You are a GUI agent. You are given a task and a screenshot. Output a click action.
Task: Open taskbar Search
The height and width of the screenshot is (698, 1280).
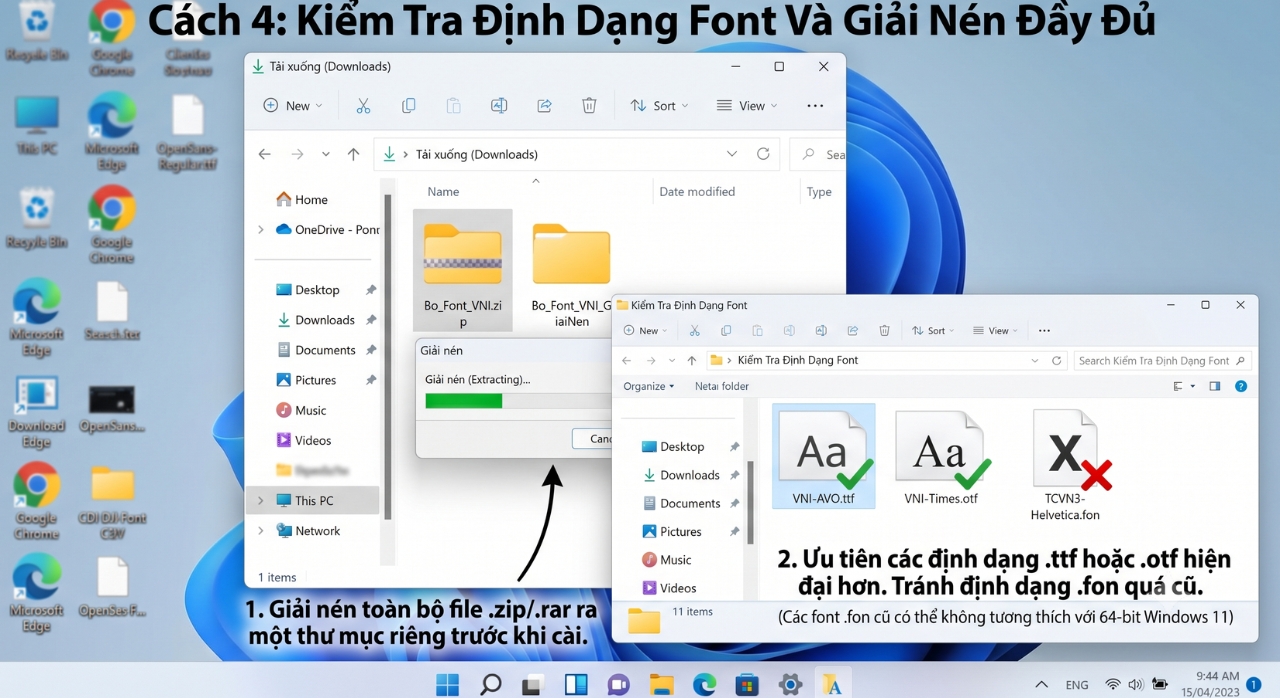tap(490, 684)
